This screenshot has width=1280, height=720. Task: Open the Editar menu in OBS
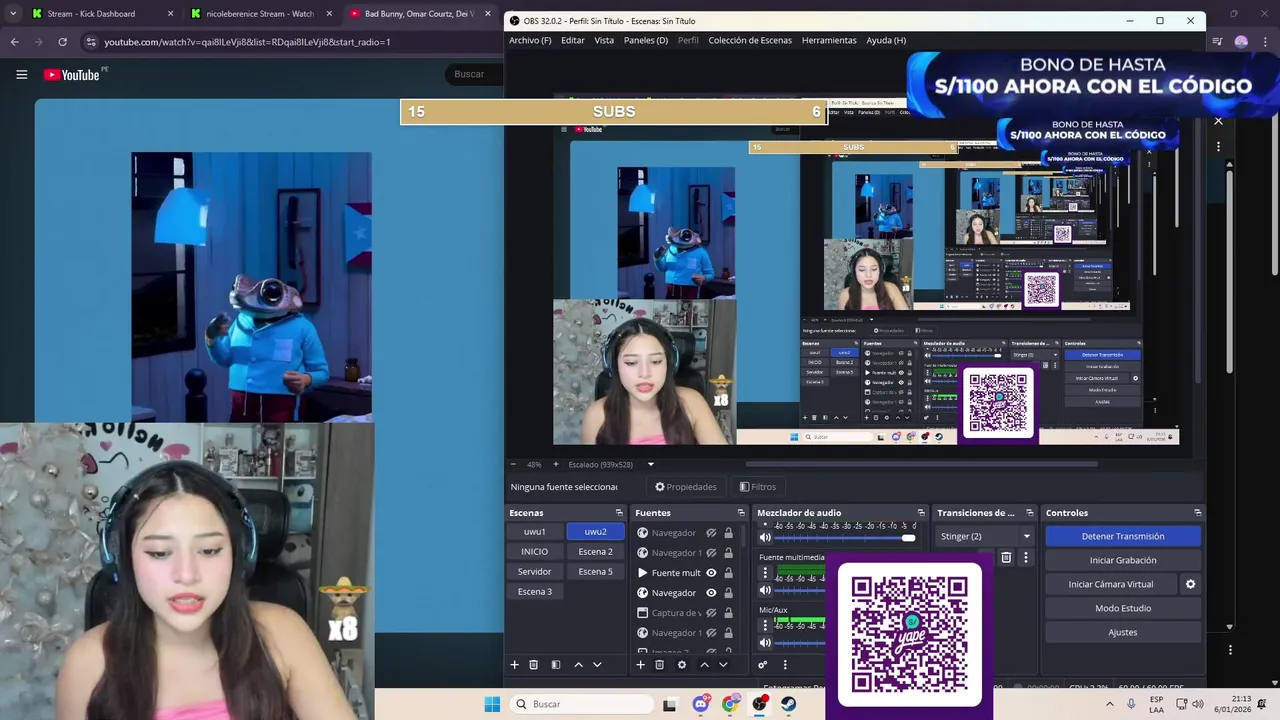[573, 40]
